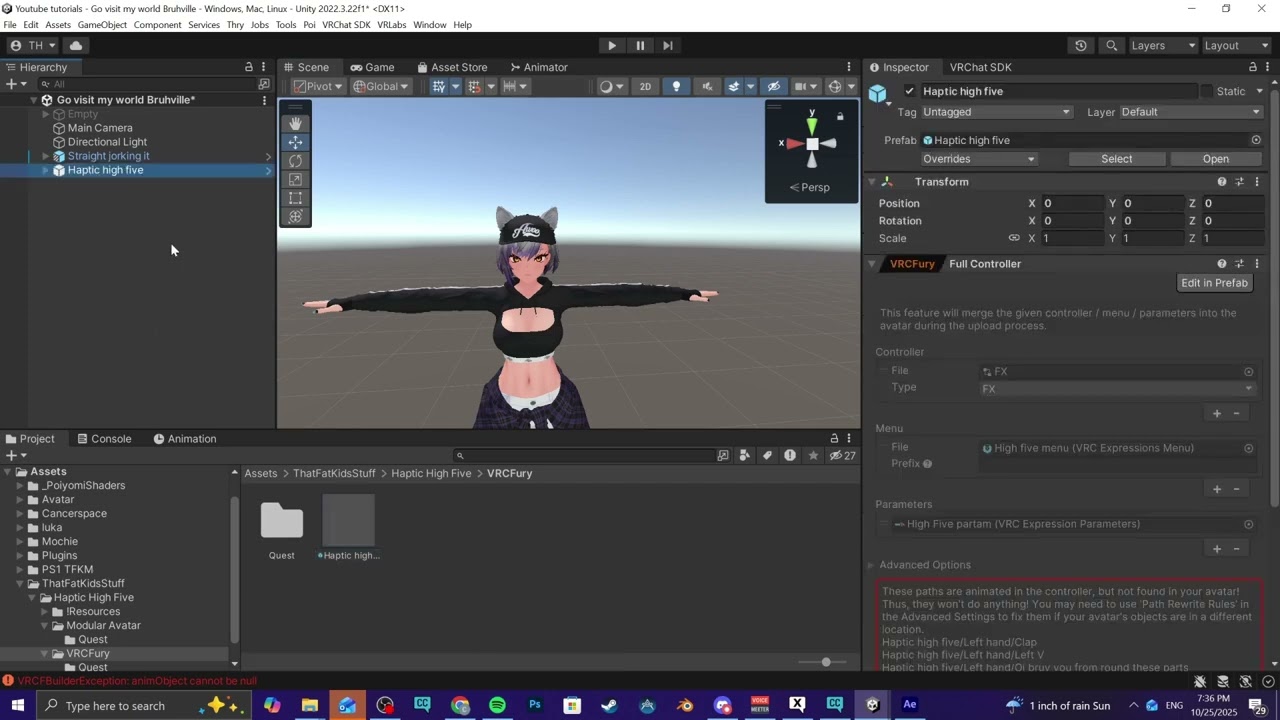
Task: Open the GameObject menu
Action: (103, 25)
